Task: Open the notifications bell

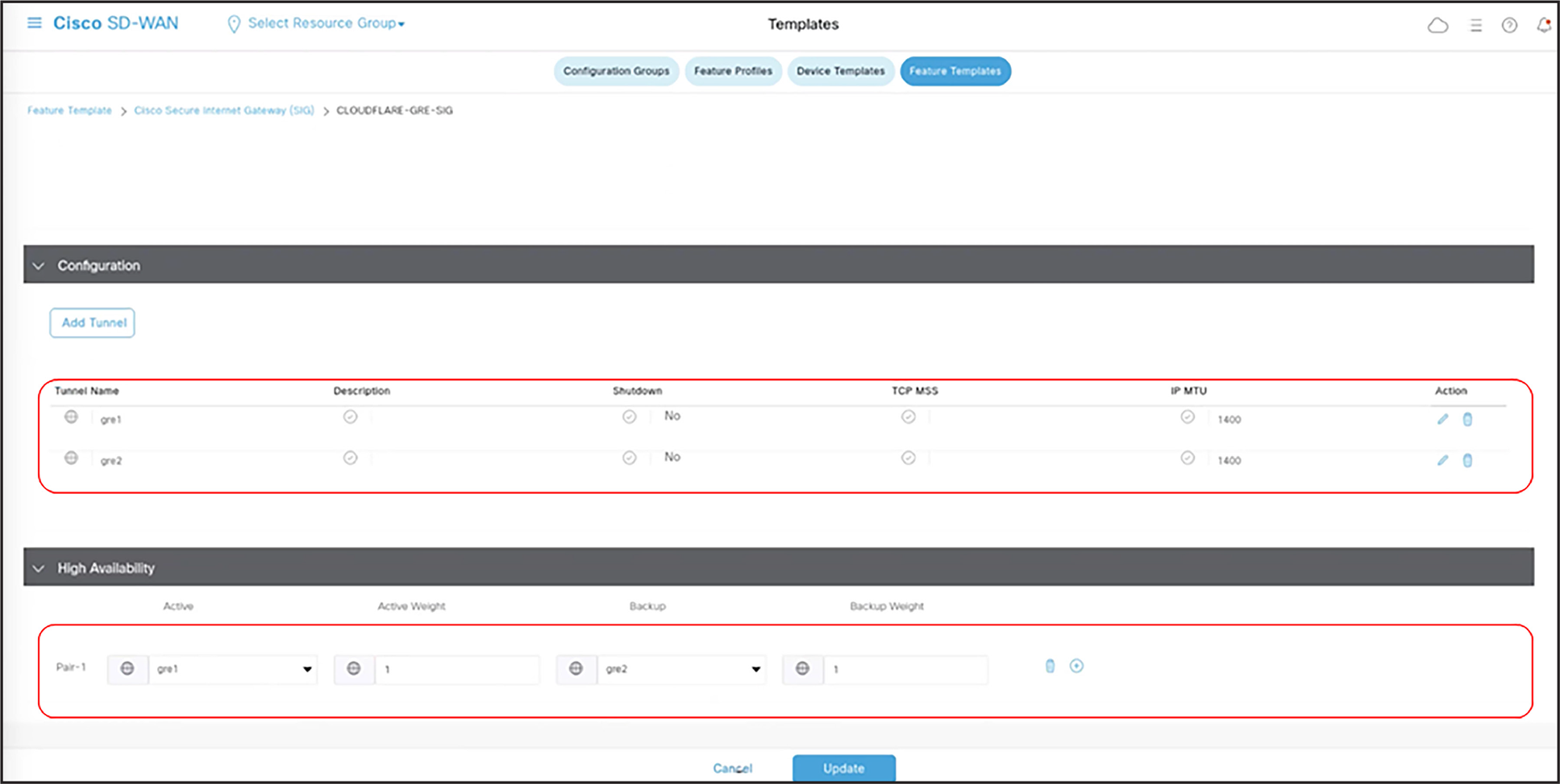Action: [1544, 25]
